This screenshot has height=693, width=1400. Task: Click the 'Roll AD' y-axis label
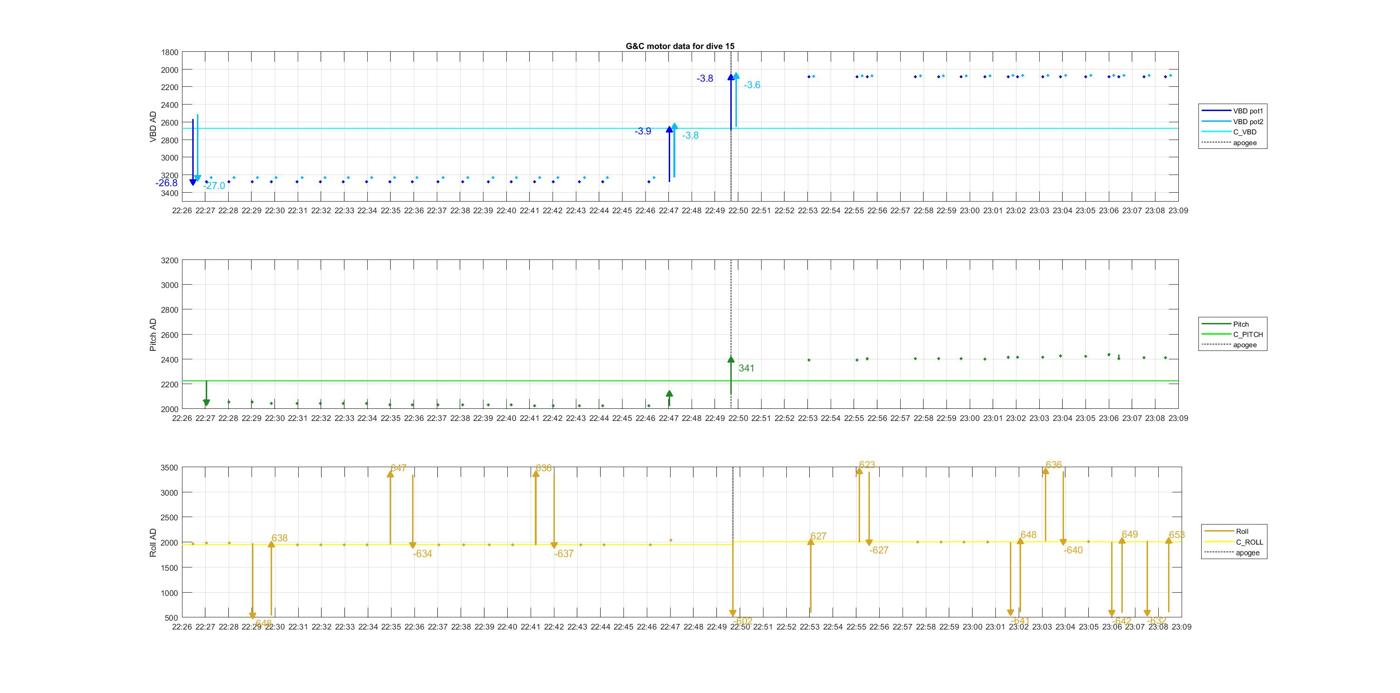click(x=154, y=542)
